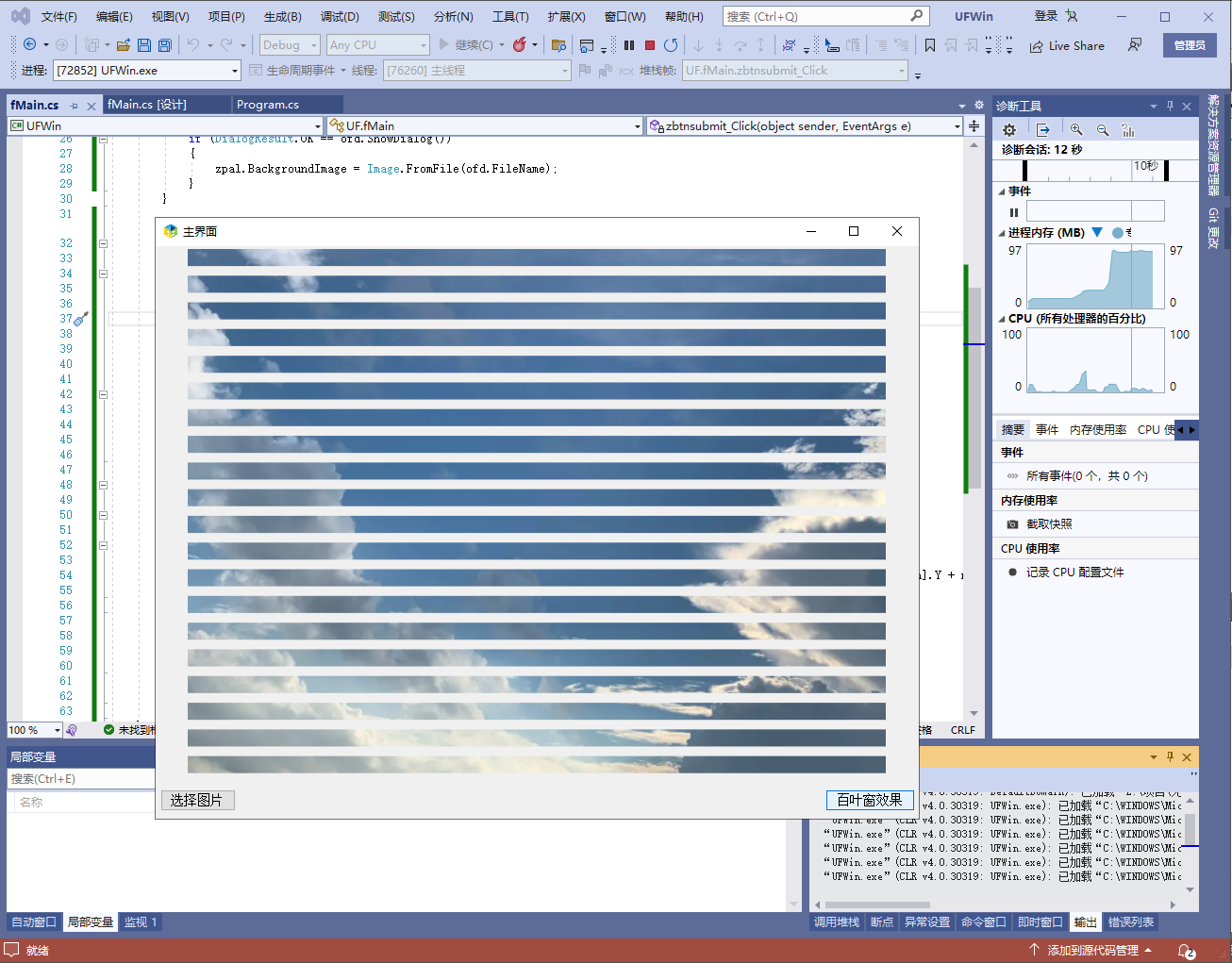Image resolution: width=1232 pixels, height=963 pixels.
Task: Click the 百叶窗效果 button
Action: (869, 800)
